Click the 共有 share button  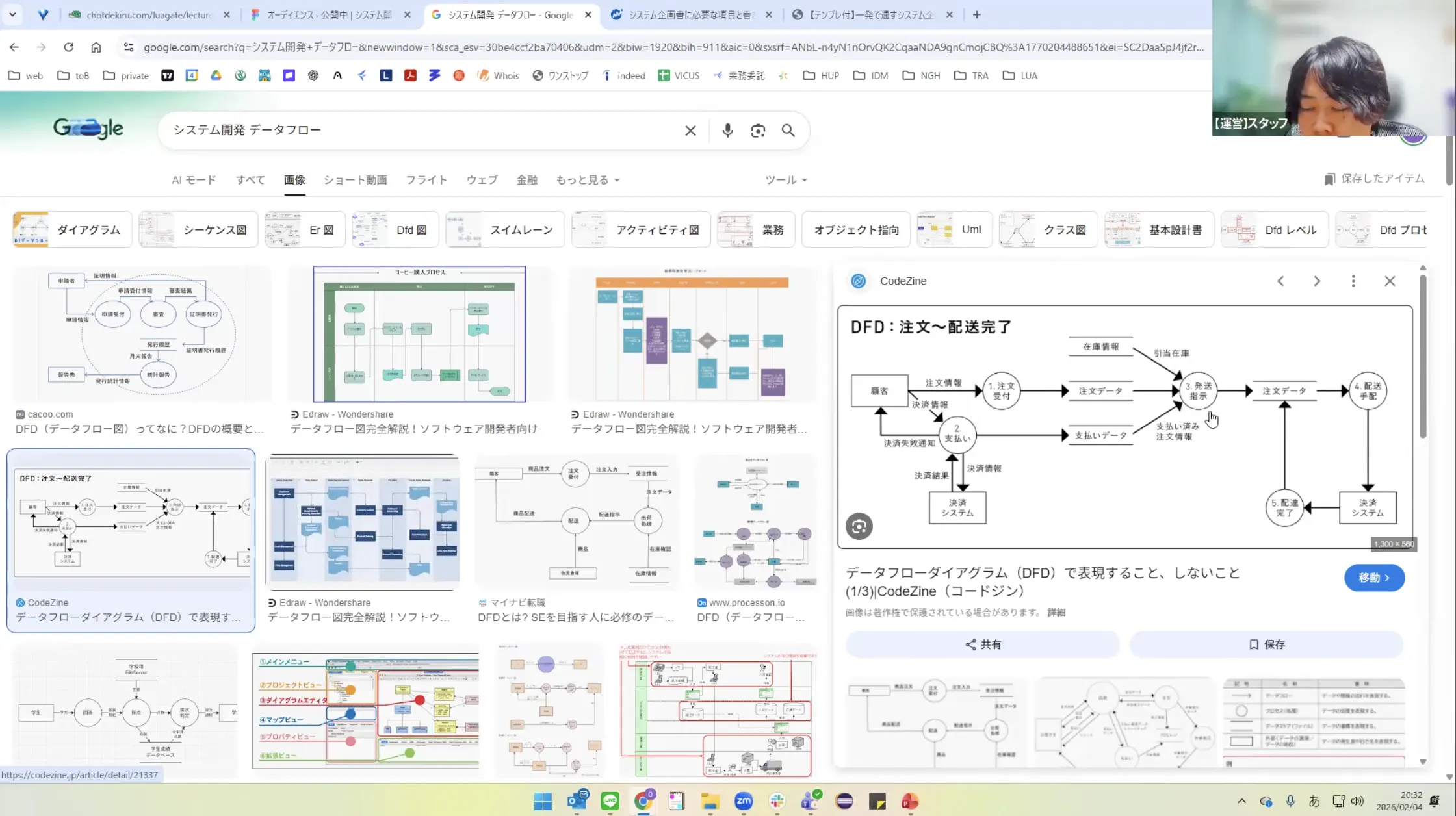(x=983, y=644)
